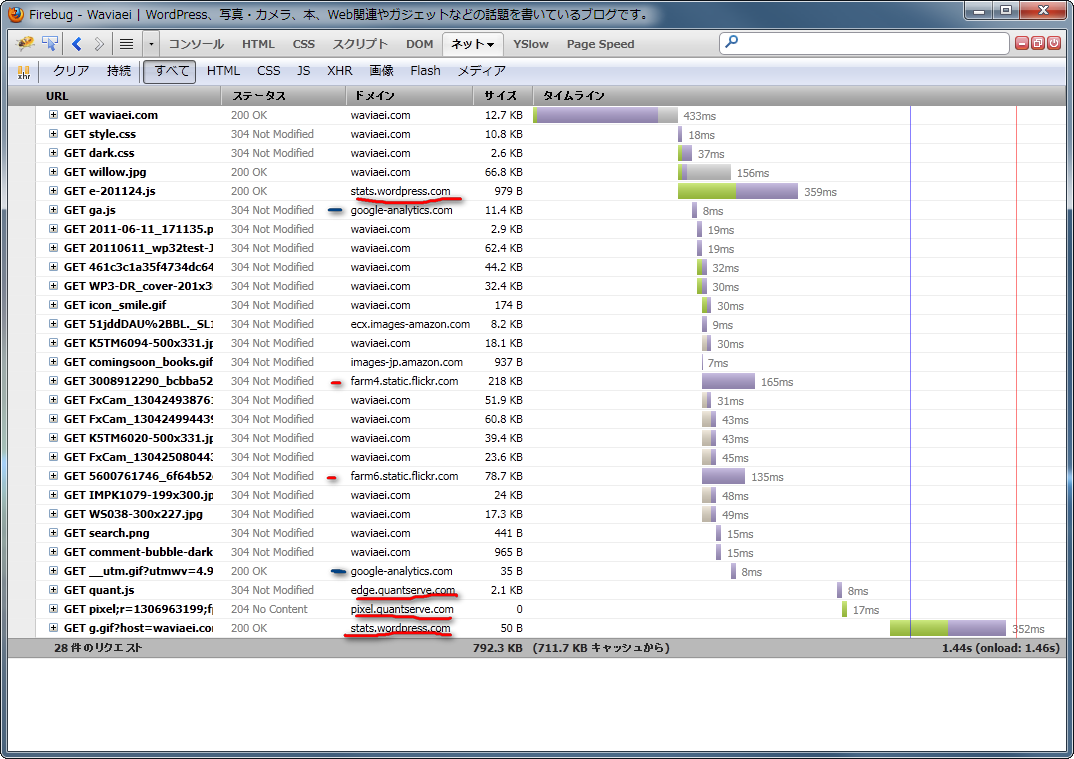1074x759 pixels.
Task: Select the 28 件のリクエスト summary text
Action: [99, 648]
